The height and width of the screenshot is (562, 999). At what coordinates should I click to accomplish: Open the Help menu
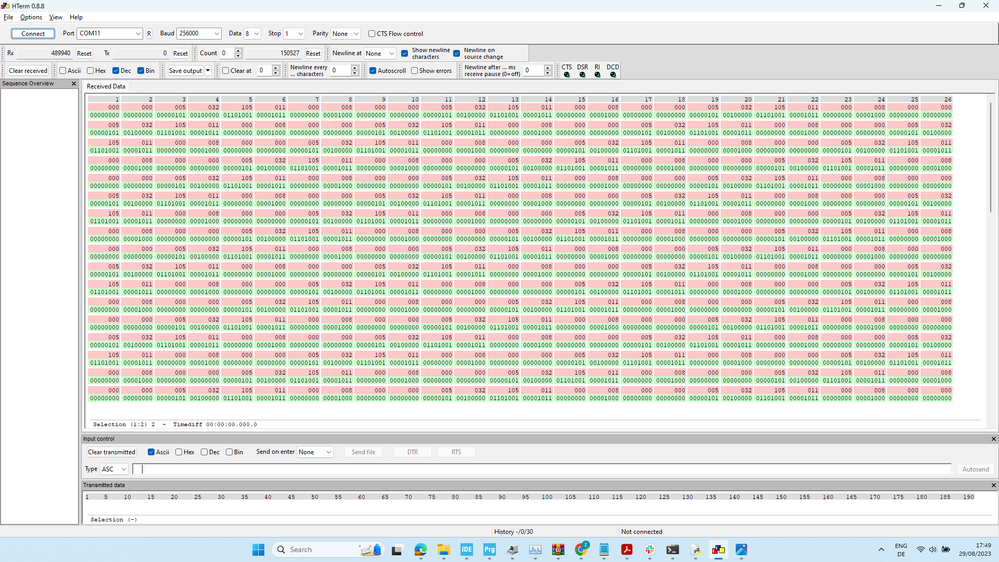point(76,17)
